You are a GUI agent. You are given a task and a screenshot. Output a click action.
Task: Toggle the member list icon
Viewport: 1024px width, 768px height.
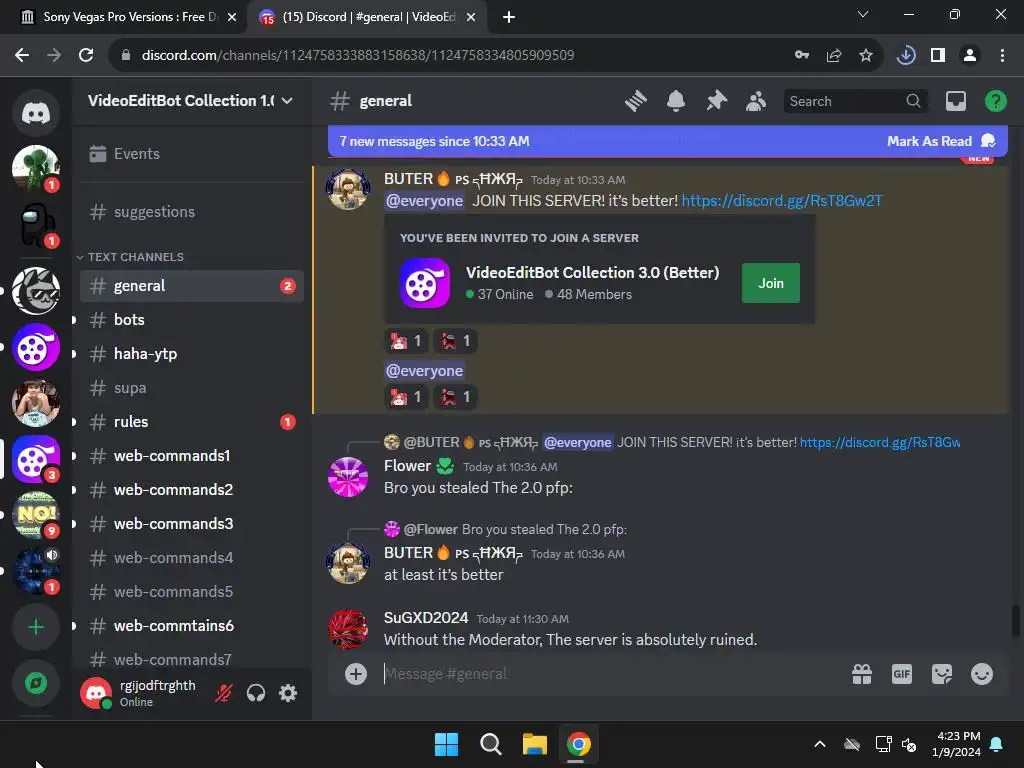coord(756,101)
